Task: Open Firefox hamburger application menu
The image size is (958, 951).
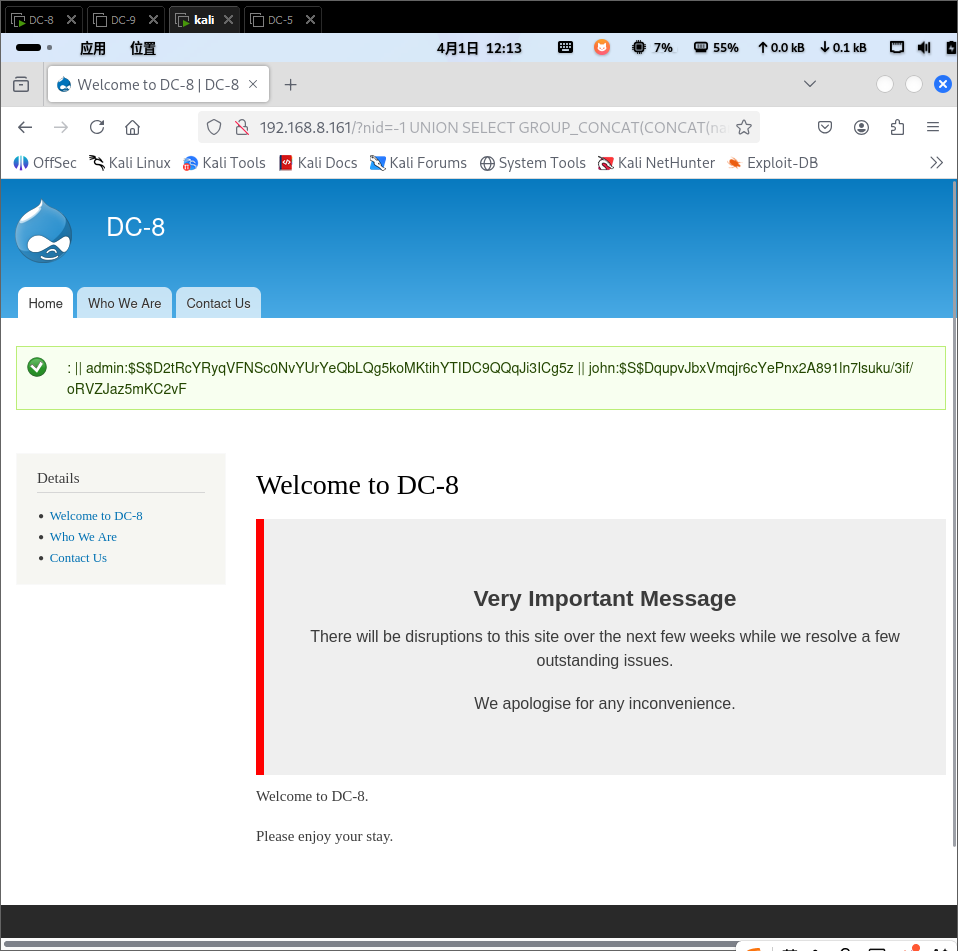Action: point(933,127)
